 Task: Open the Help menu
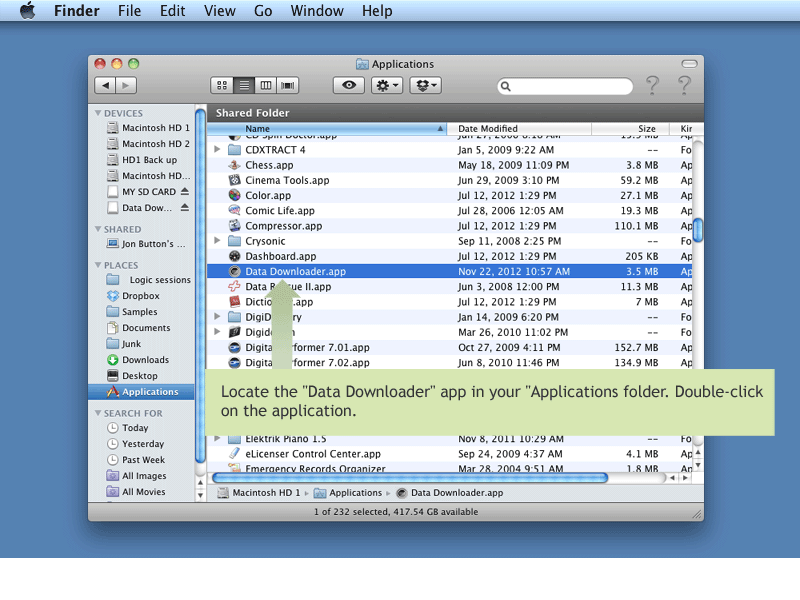[x=377, y=11]
